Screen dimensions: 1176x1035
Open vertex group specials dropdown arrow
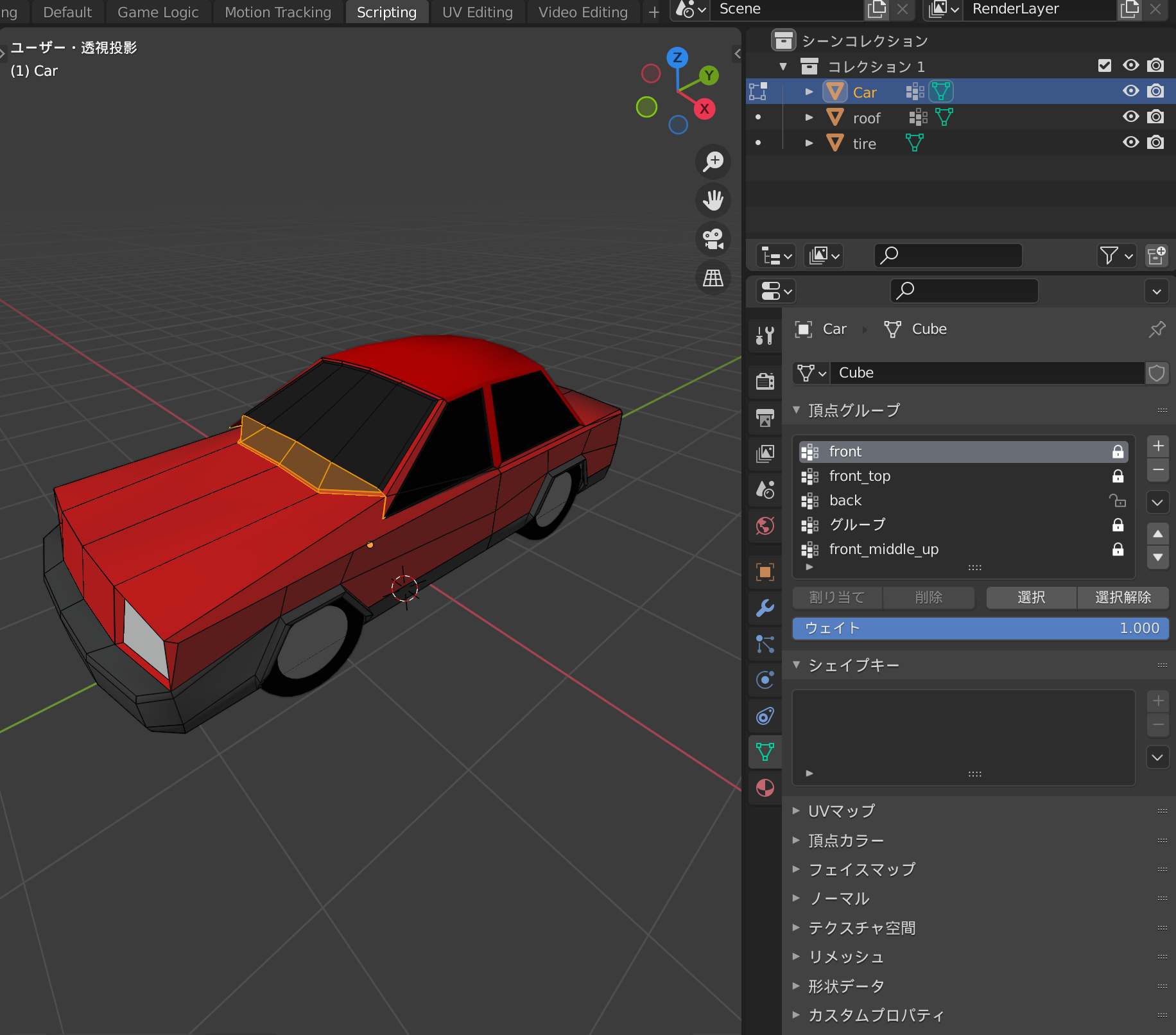[x=1157, y=502]
